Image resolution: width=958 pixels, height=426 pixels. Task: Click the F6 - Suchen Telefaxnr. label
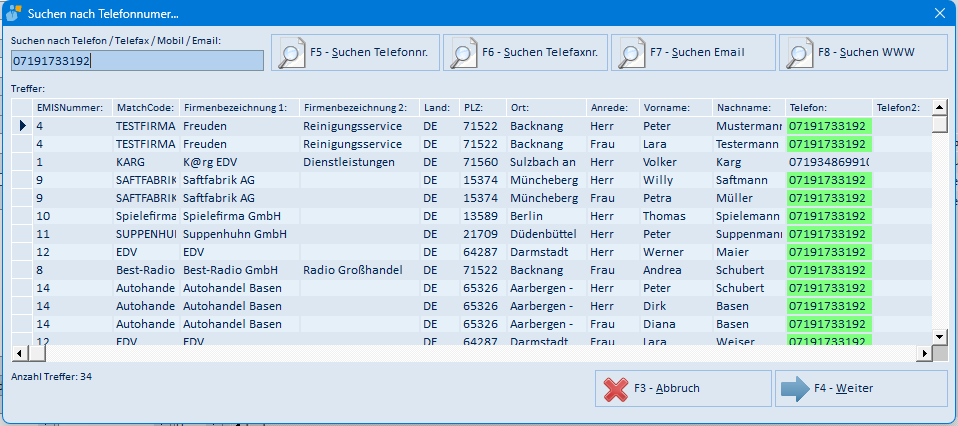[540, 53]
